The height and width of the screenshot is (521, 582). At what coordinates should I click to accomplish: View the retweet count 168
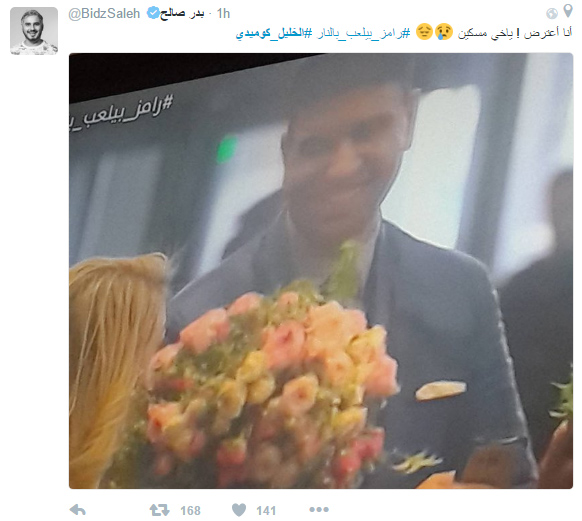tap(190, 511)
